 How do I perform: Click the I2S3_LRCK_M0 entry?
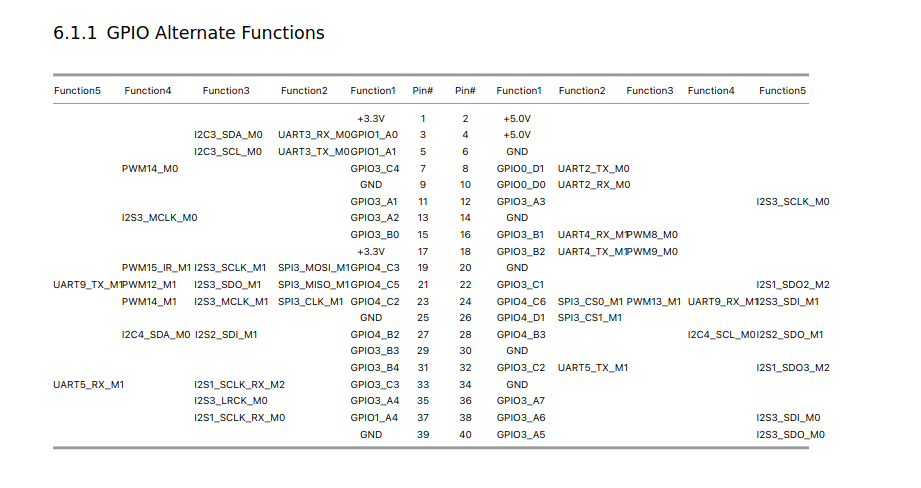point(231,401)
